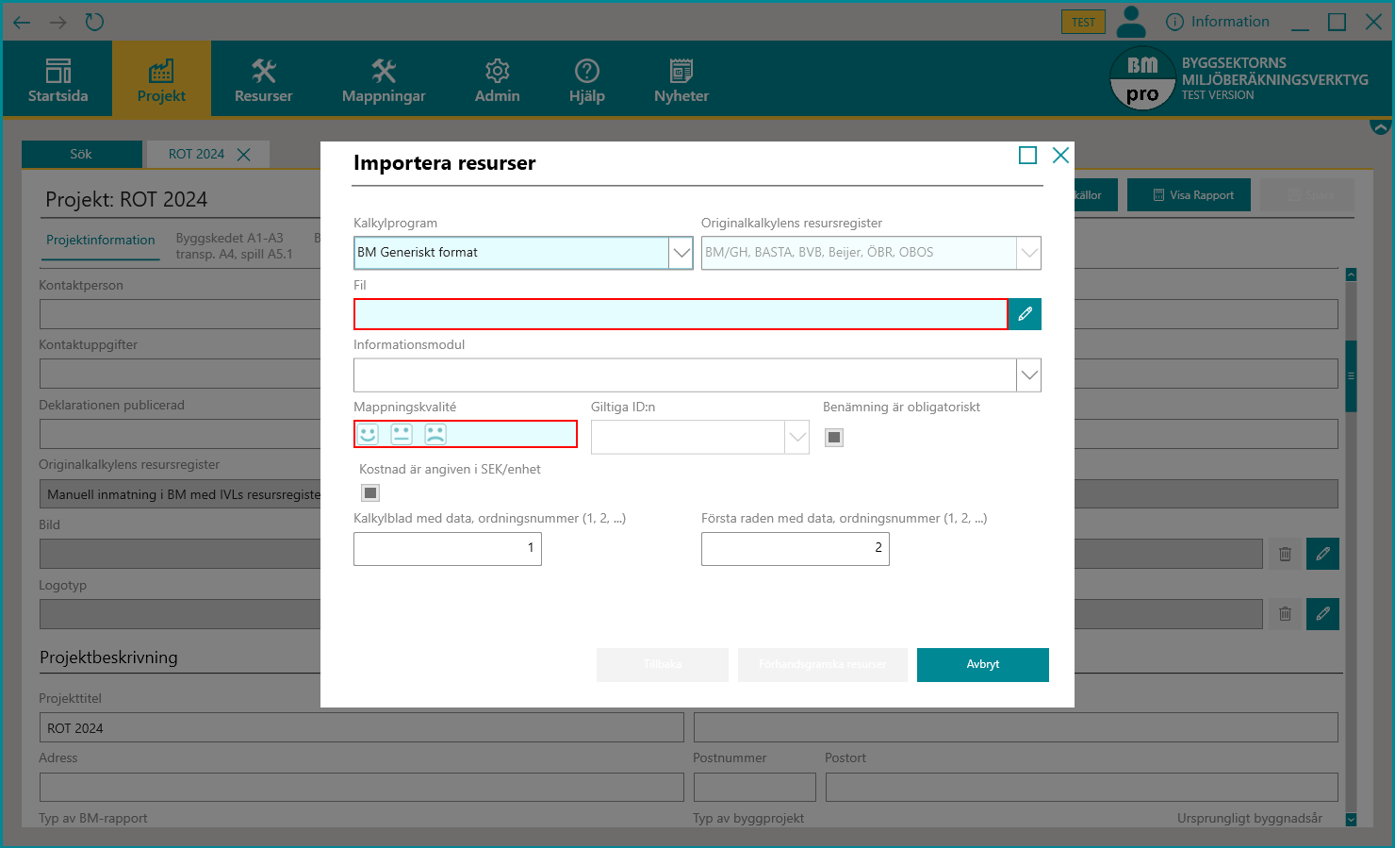
Task: Expand the Giltiga ID:n dropdown
Action: [x=796, y=437]
